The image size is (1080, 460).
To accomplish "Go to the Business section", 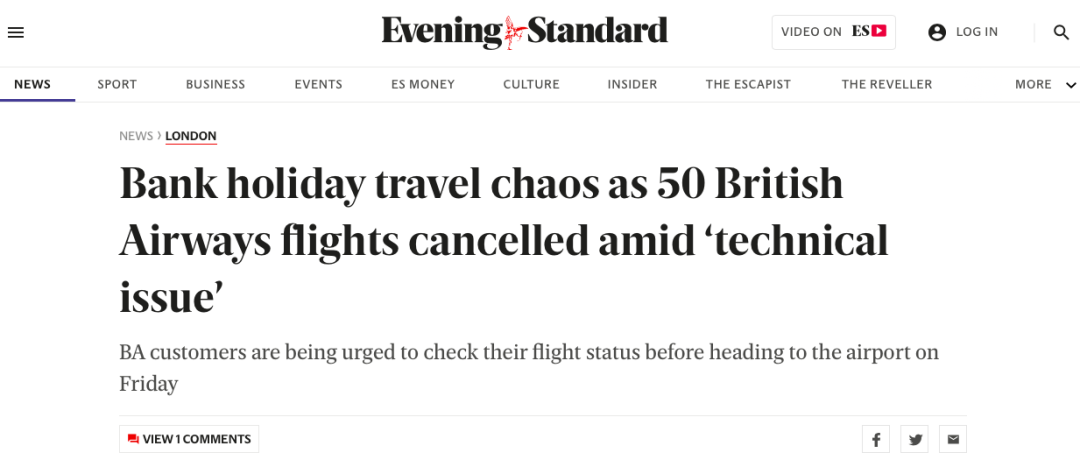I will coord(216,84).
